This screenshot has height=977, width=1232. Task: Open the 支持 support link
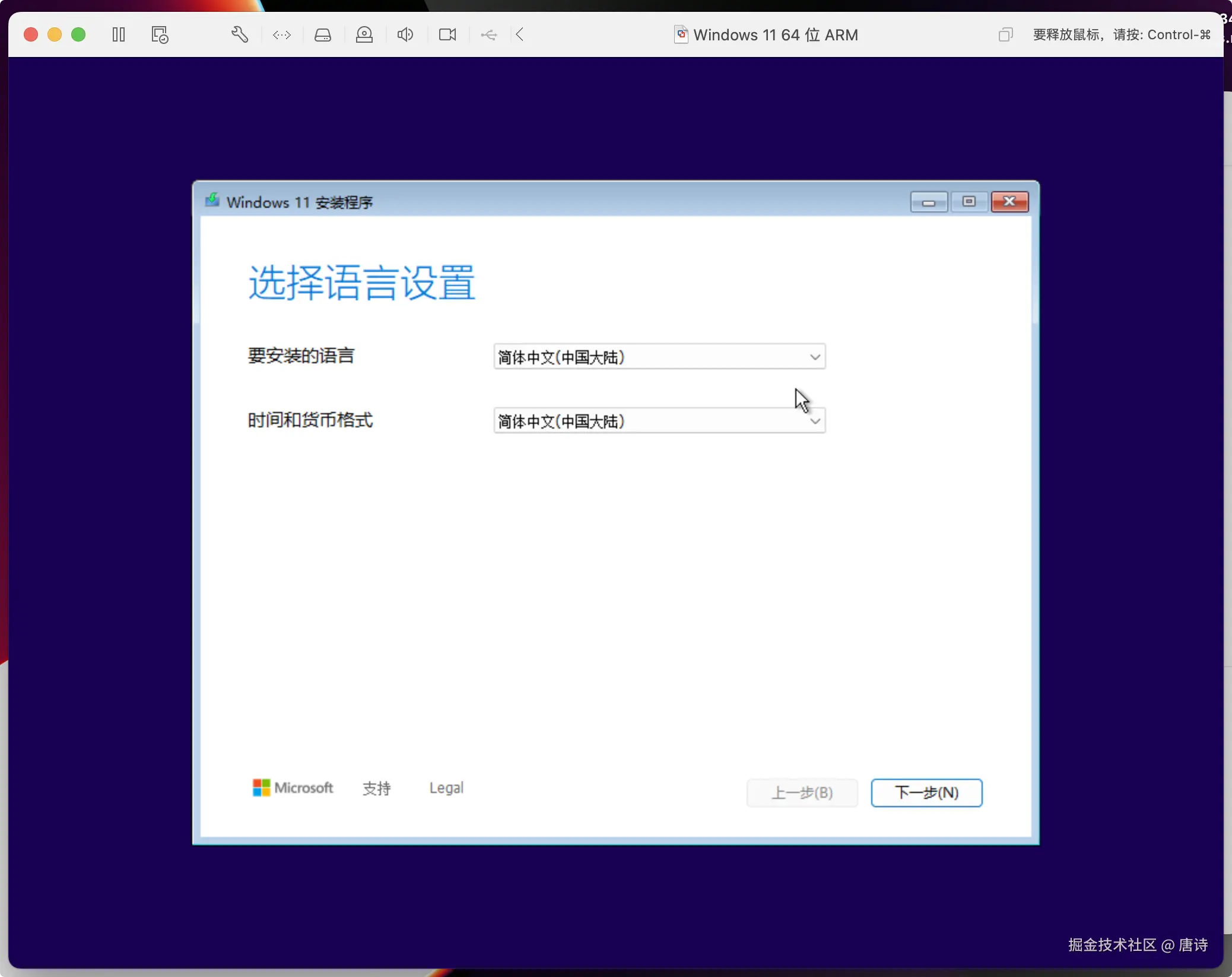376,788
